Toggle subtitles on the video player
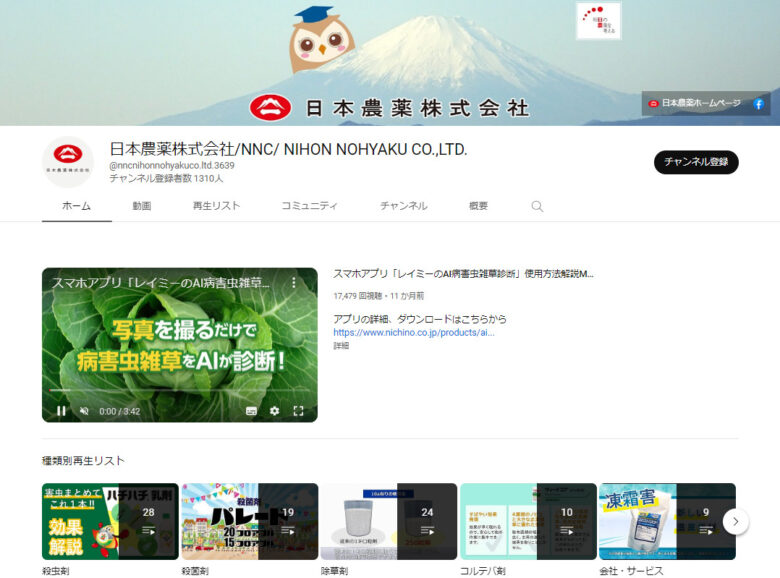The width and height of the screenshot is (780, 578). 251,411
